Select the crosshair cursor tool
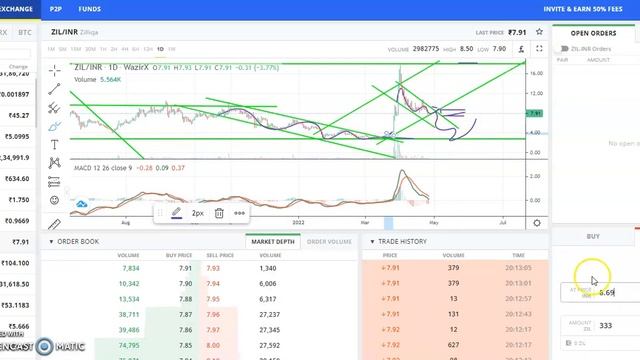Viewport: 640px width, 360px height. 54,71
